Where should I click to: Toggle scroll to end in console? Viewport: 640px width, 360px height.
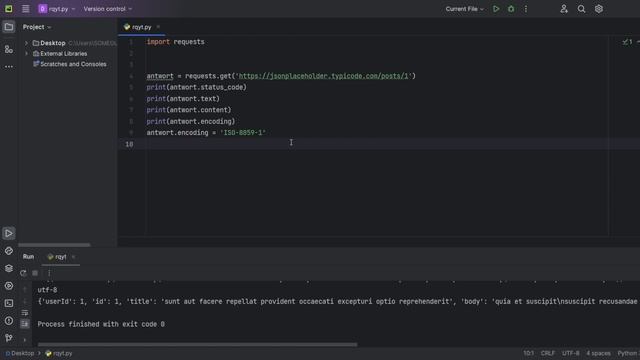point(25,324)
